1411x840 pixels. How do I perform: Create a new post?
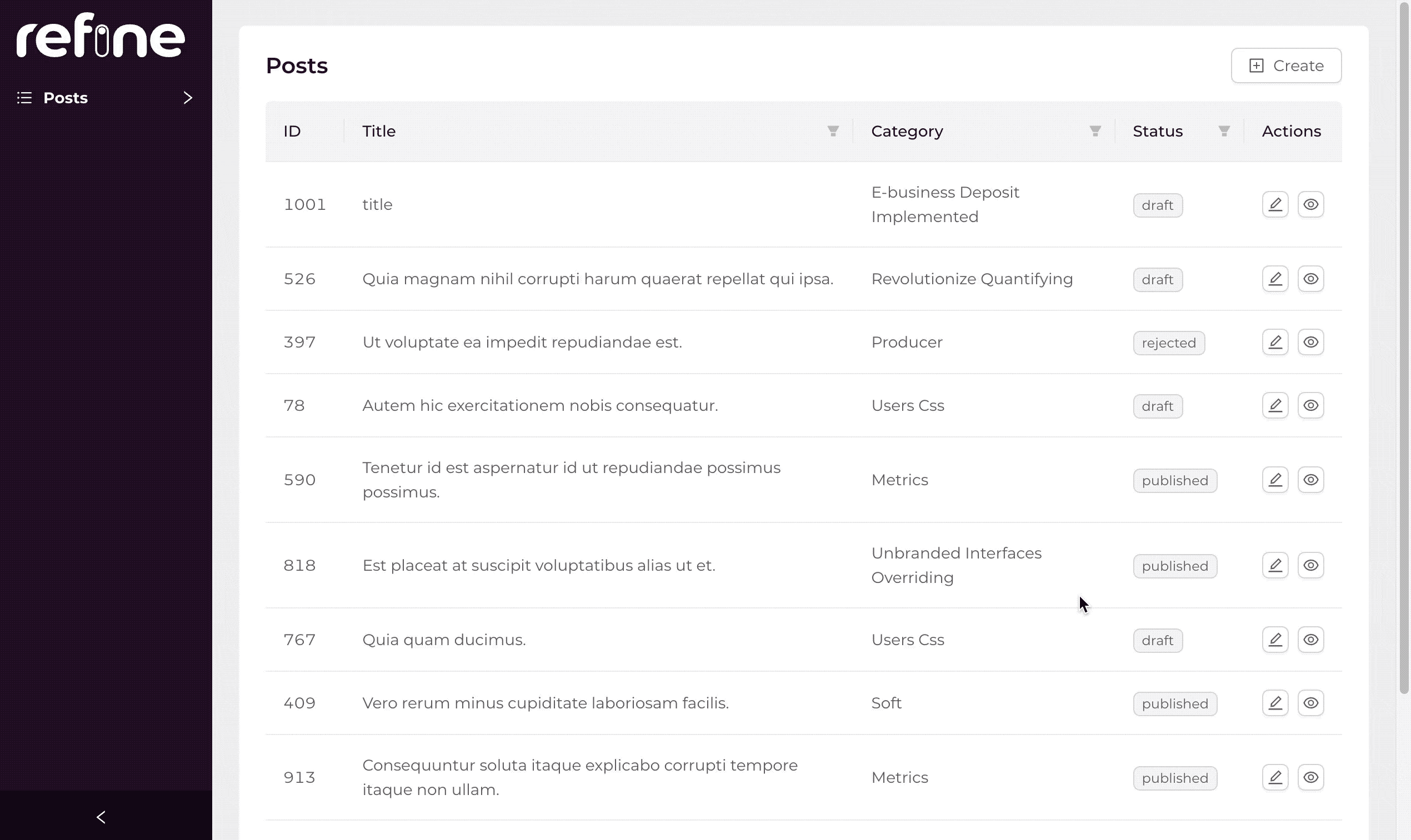[x=1286, y=65]
